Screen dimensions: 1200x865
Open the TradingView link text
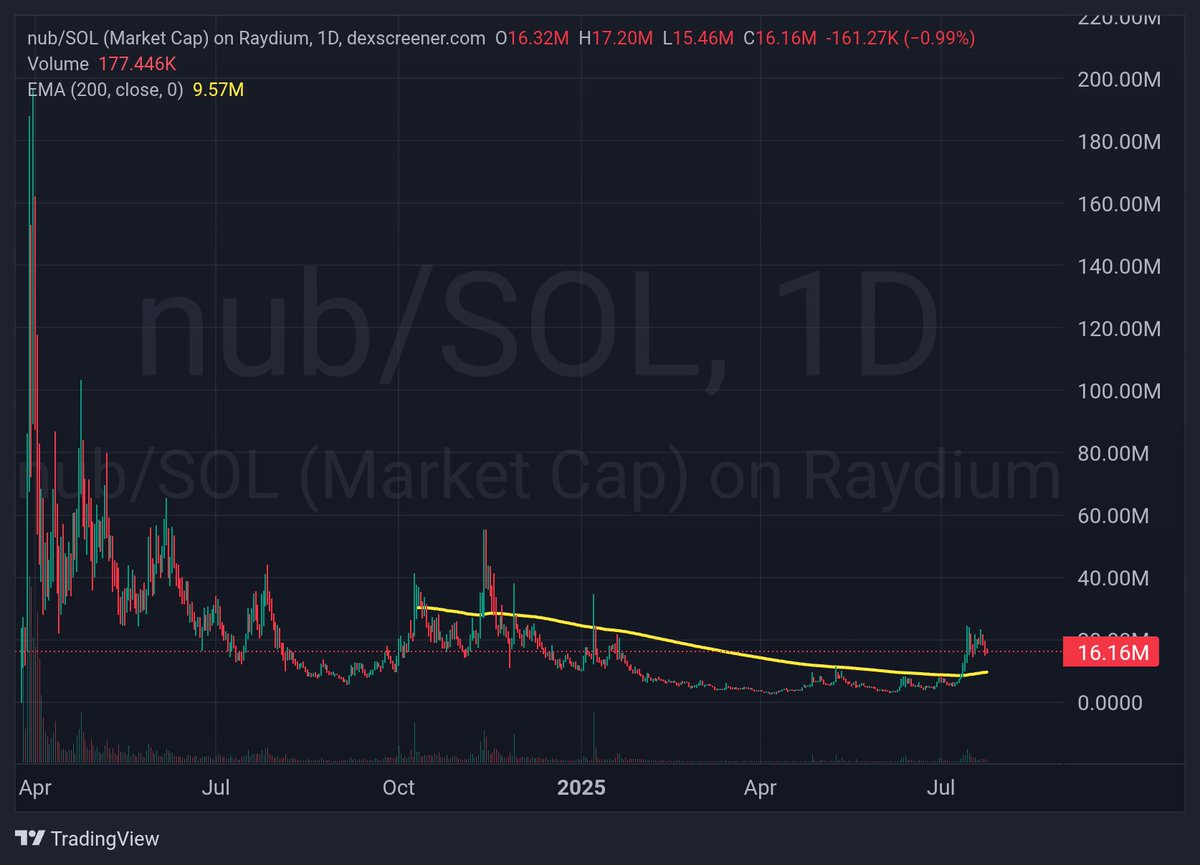coord(105,838)
